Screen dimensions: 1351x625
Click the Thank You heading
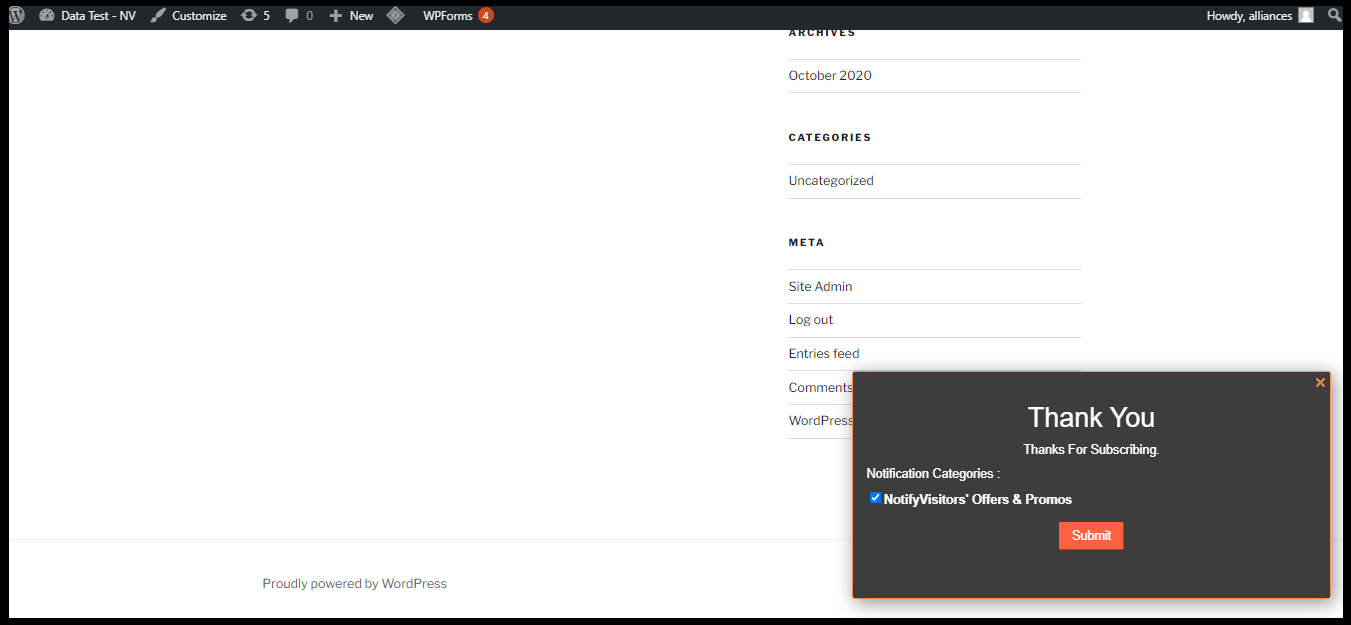coord(1091,418)
